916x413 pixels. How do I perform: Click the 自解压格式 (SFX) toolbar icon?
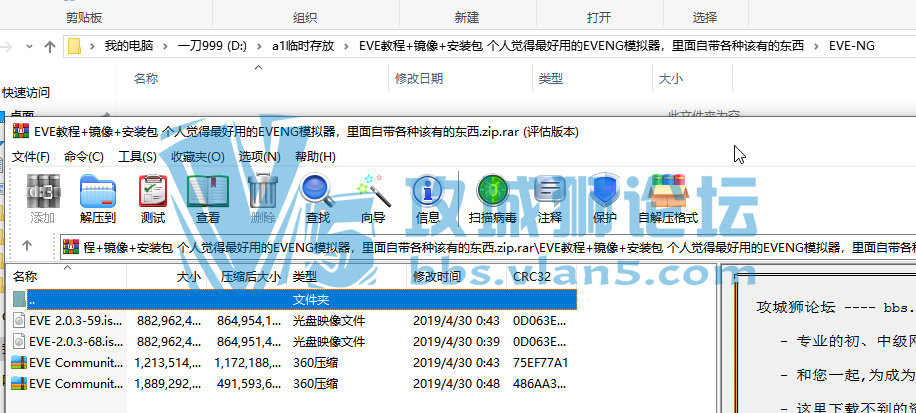668,191
